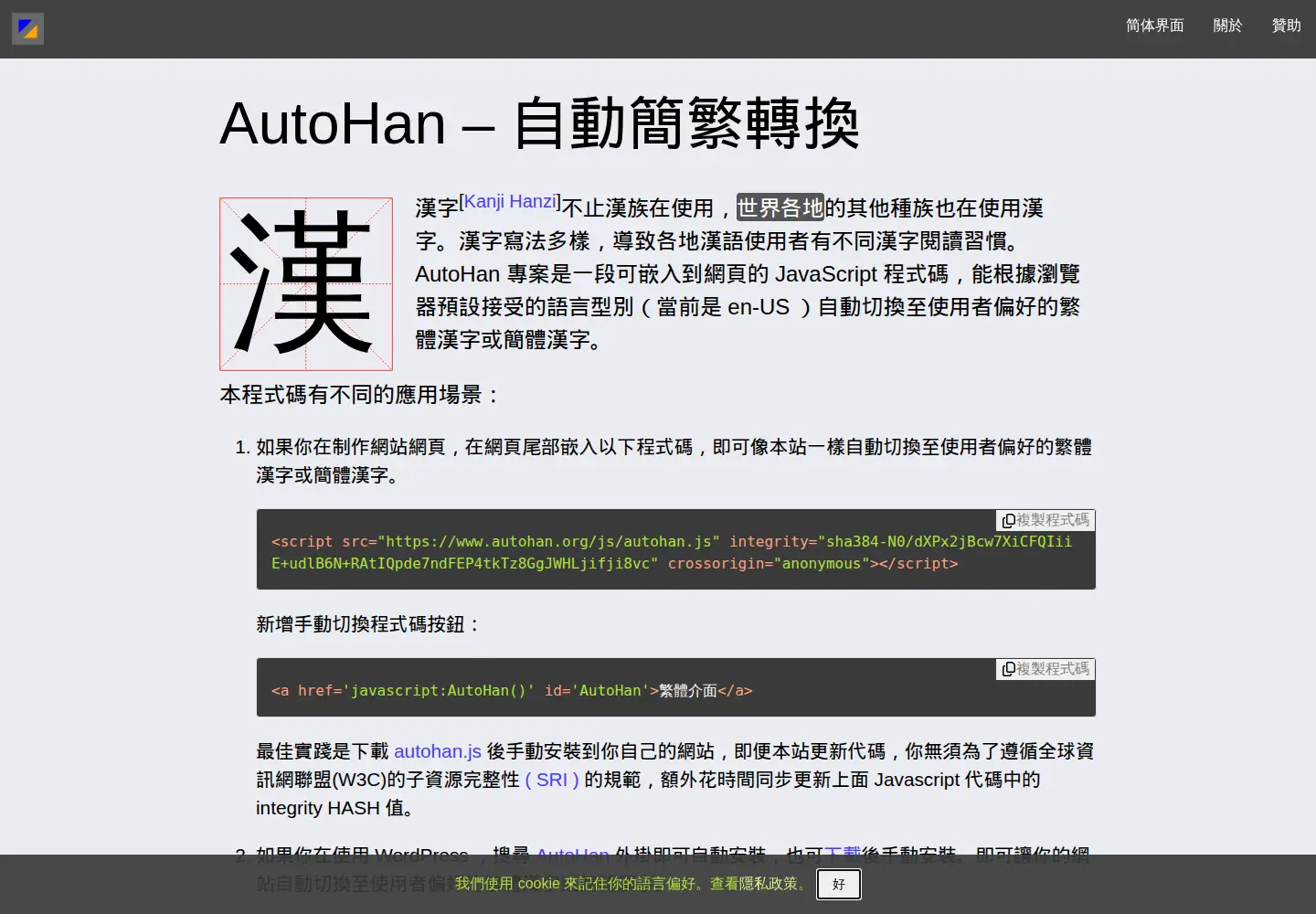The image size is (1316, 914).
Task: Open the Kanji Hanzi reference link
Action: click(x=510, y=201)
